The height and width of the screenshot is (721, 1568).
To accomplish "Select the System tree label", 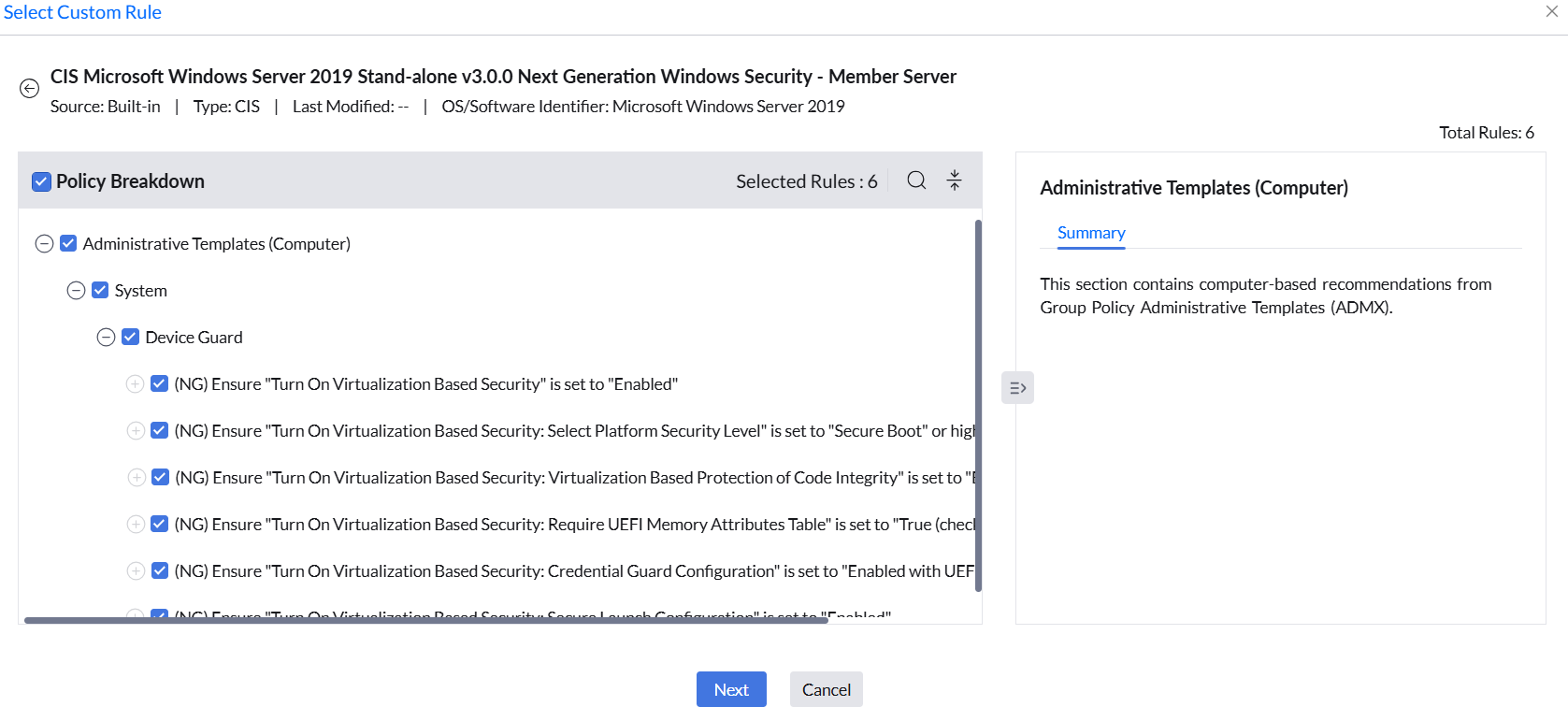I will point(141,290).
